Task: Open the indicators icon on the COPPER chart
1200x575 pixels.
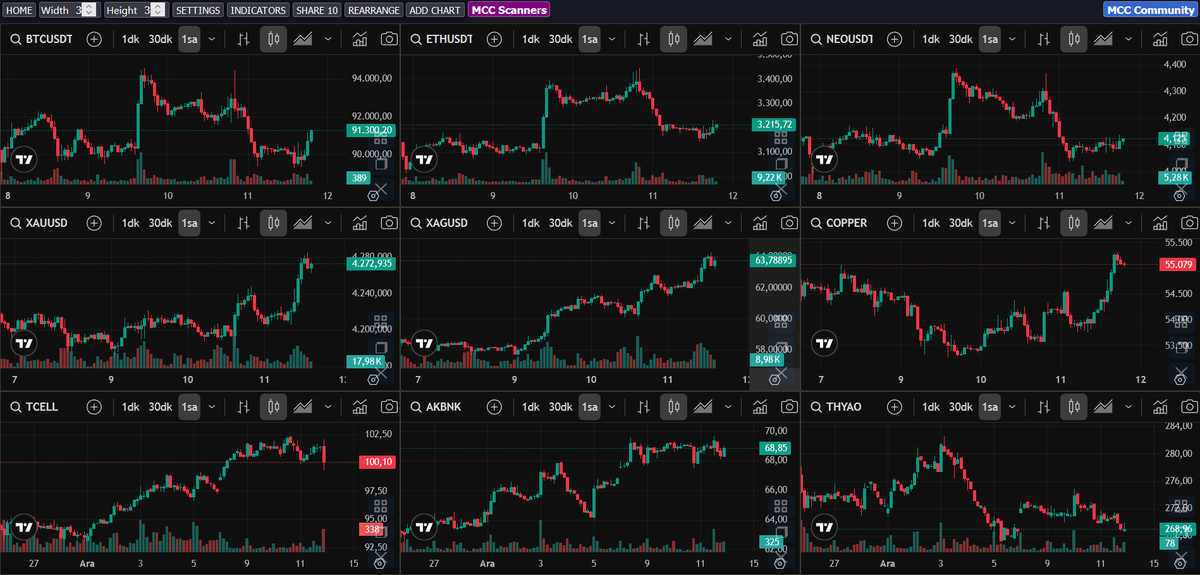Action: click(x=1160, y=222)
